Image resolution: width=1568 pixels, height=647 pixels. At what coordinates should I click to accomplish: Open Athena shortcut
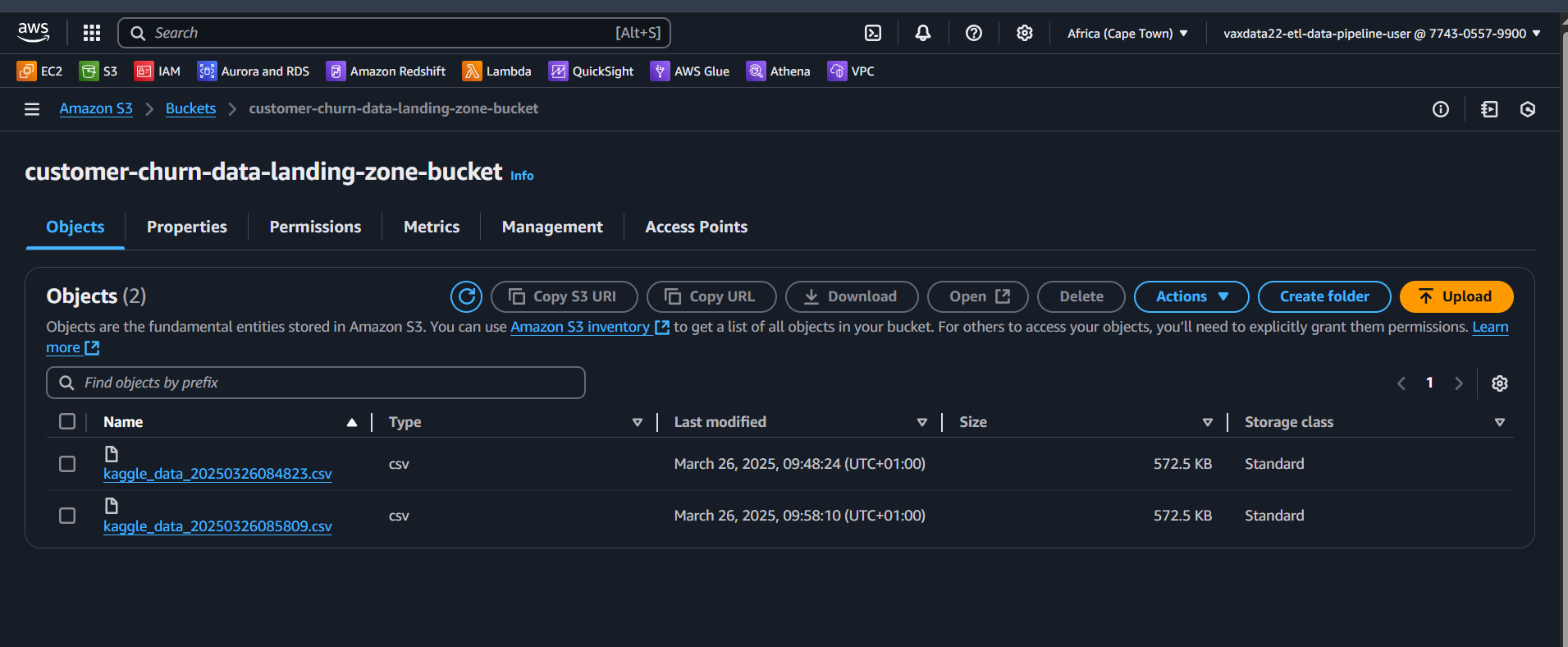(779, 71)
